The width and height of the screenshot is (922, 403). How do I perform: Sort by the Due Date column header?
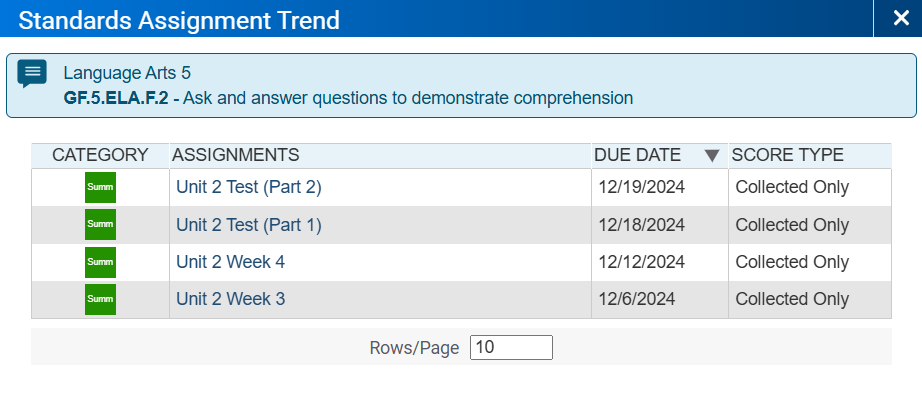637,155
